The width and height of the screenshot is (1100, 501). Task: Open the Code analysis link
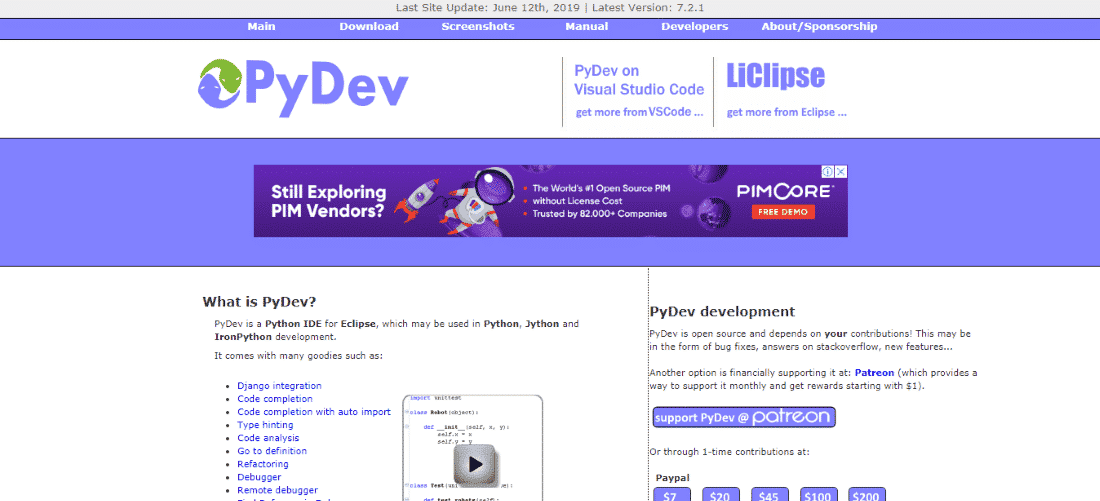click(x=268, y=438)
